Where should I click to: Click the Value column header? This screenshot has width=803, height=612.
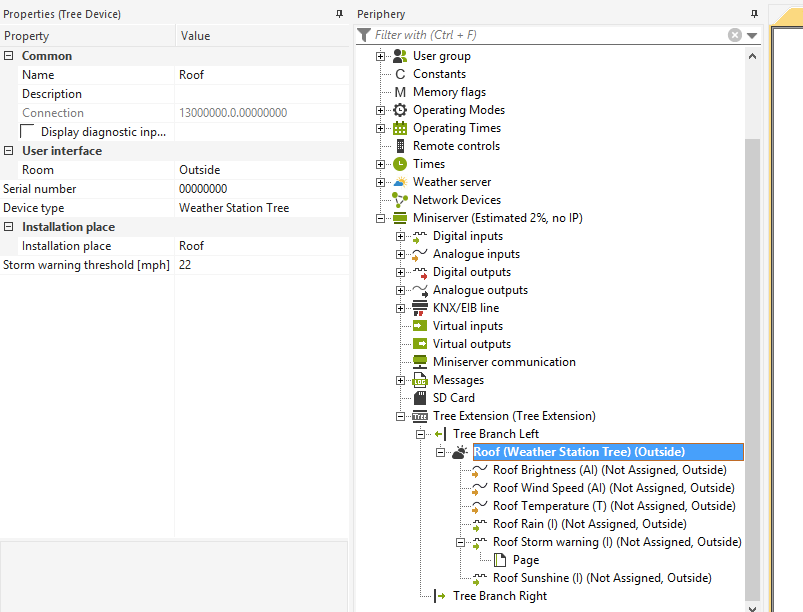tap(262, 36)
